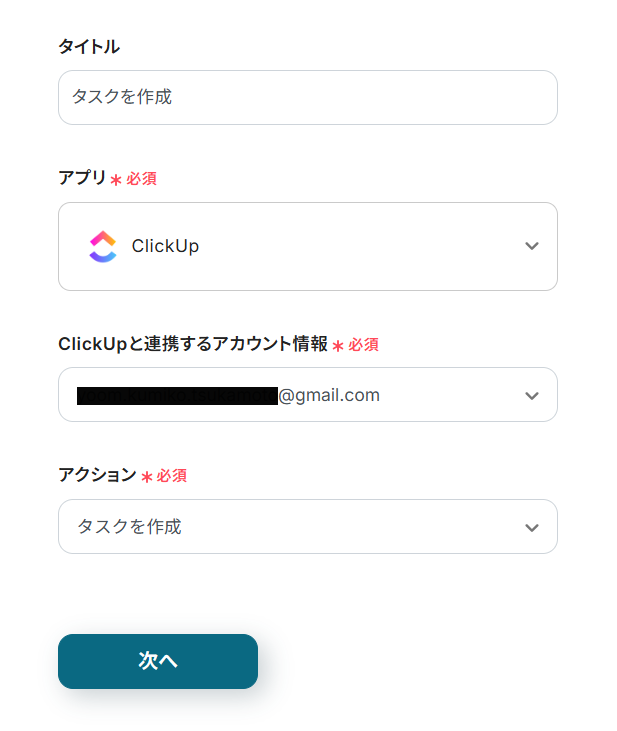
Task: Click the タイトル label
Action: pyautogui.click(x=89, y=46)
